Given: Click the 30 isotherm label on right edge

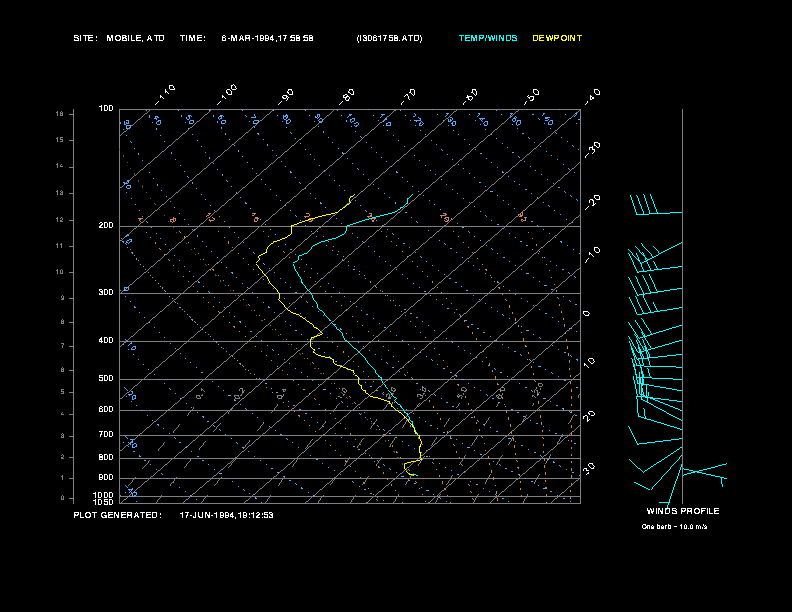Looking at the screenshot, I should pos(589,468).
